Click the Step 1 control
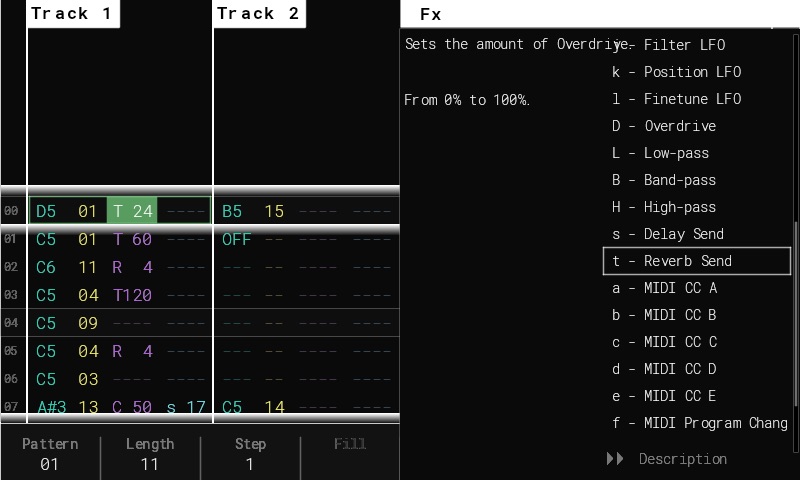 pyautogui.click(x=250, y=453)
